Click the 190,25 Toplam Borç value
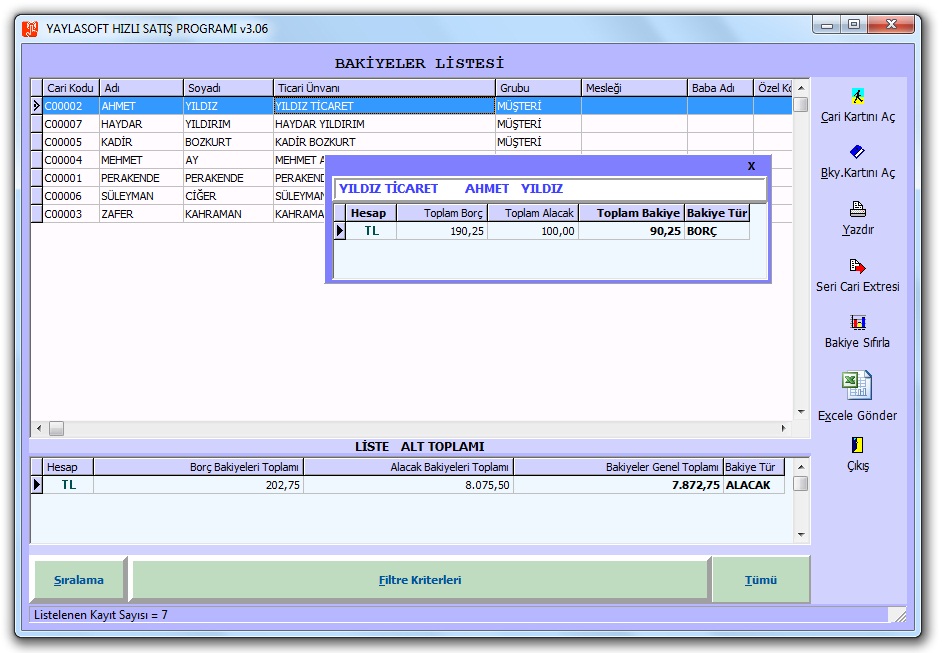The image size is (943, 653). [x=442, y=231]
